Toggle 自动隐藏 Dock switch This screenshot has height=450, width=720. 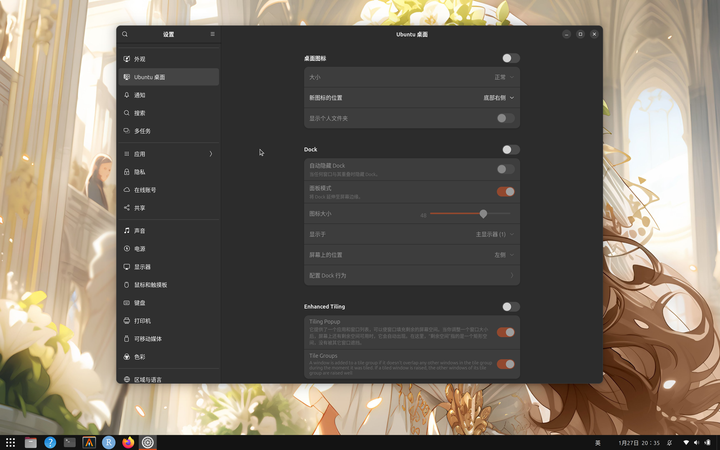[x=506, y=169]
